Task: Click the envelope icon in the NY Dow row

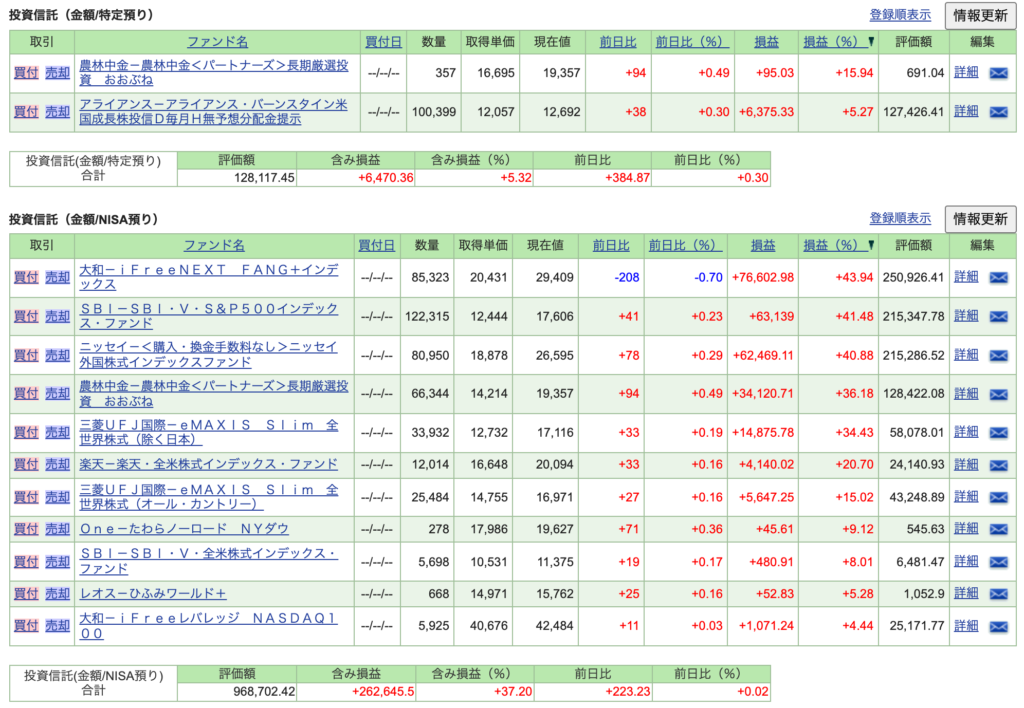Action: click(x=998, y=529)
